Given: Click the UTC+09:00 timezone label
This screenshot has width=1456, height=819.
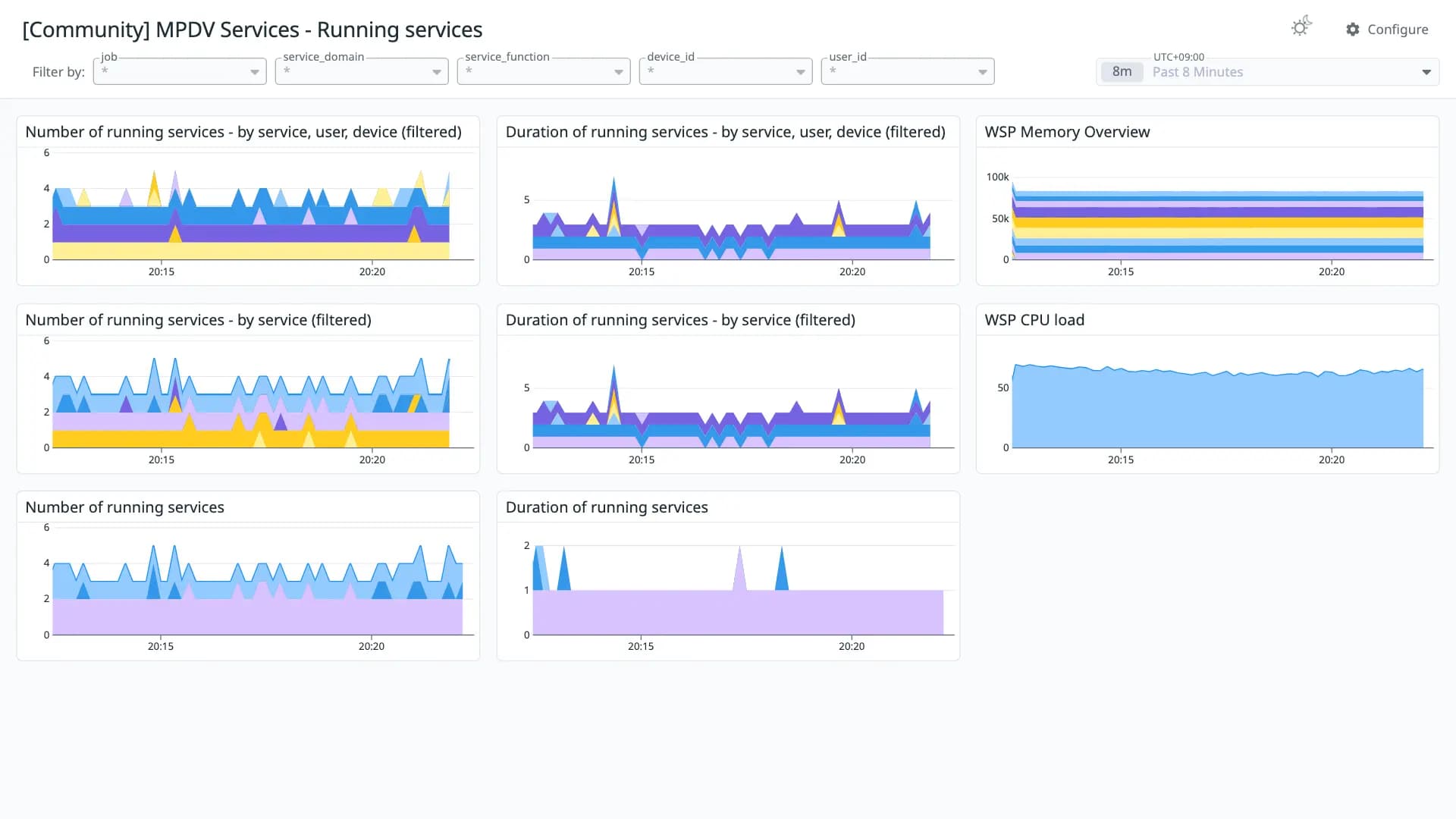Looking at the screenshot, I should [x=1178, y=57].
